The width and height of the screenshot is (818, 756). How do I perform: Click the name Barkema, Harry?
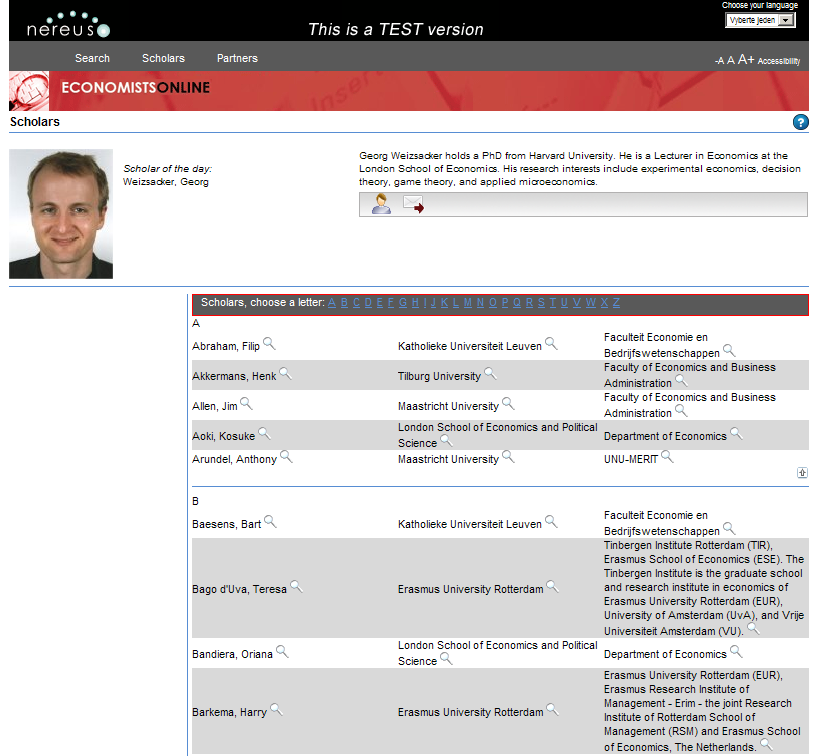230,712
